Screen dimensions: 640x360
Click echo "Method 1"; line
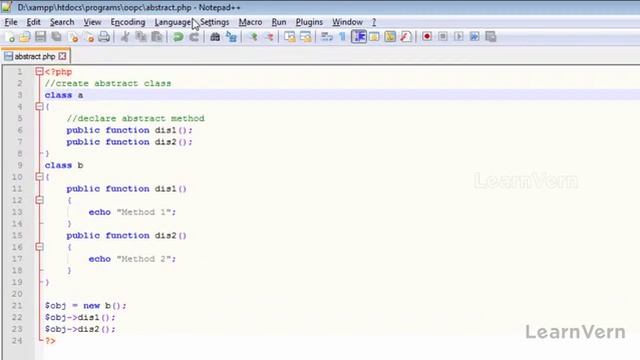point(132,212)
